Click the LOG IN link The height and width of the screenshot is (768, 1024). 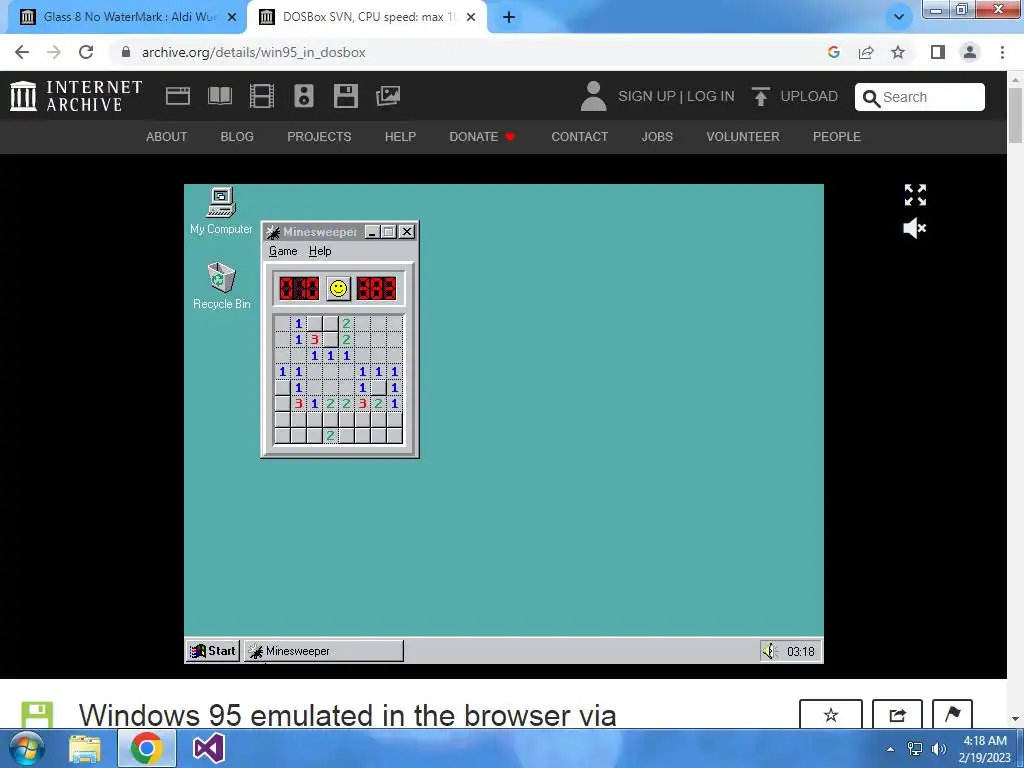point(711,96)
